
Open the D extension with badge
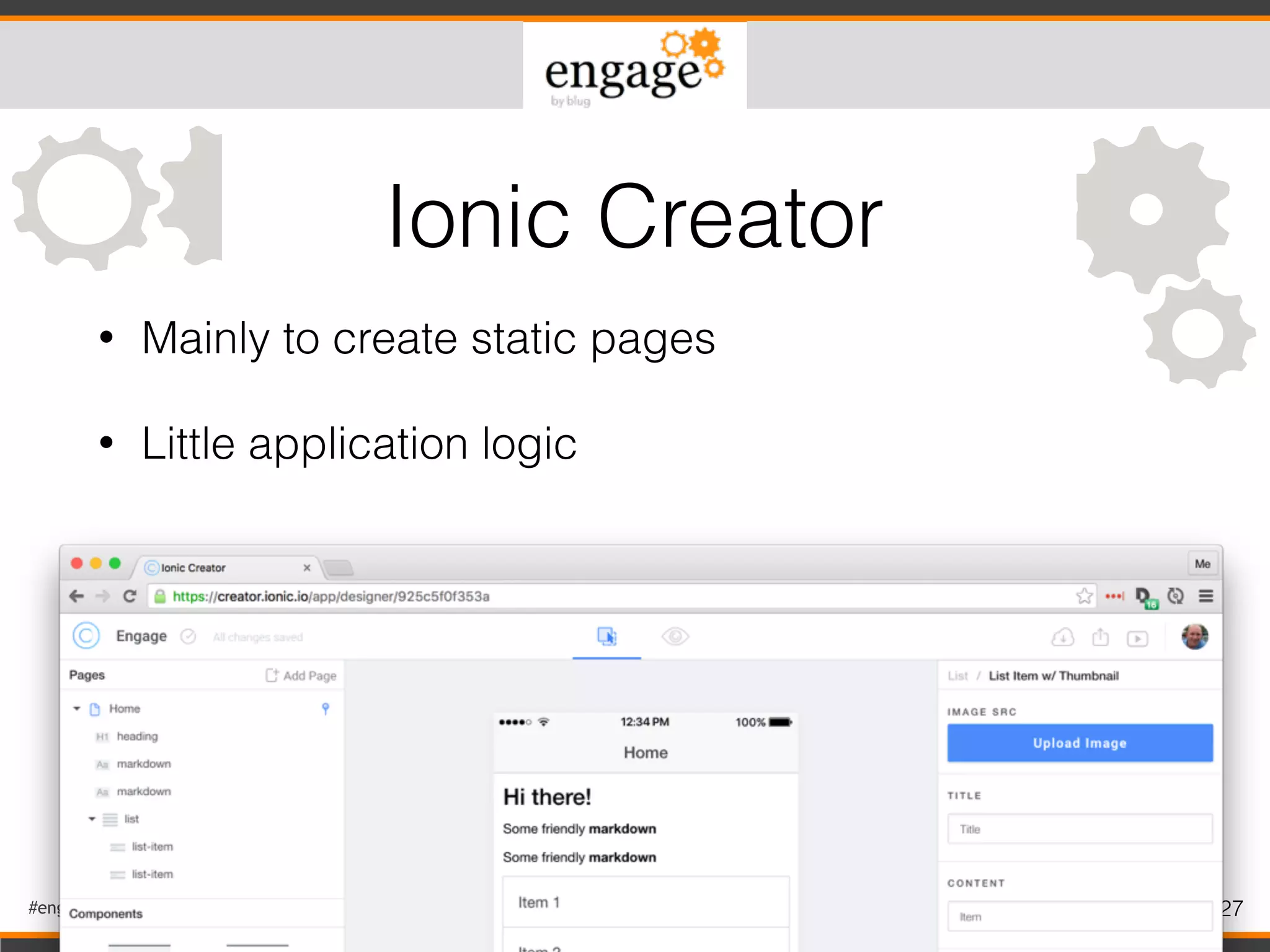click(x=1146, y=597)
